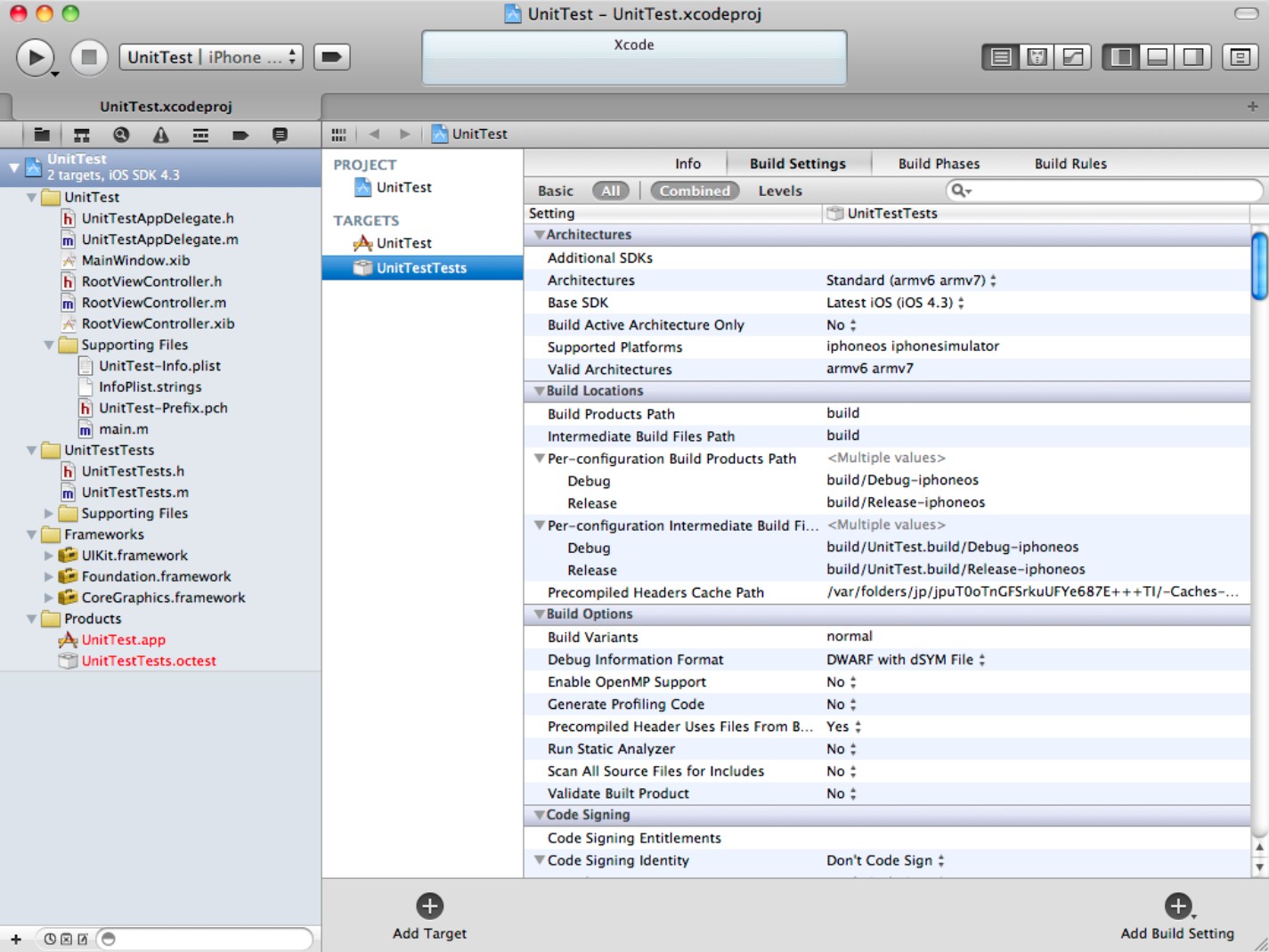Show the Debug navigator
This screenshot has width=1269, height=952.
[x=200, y=134]
